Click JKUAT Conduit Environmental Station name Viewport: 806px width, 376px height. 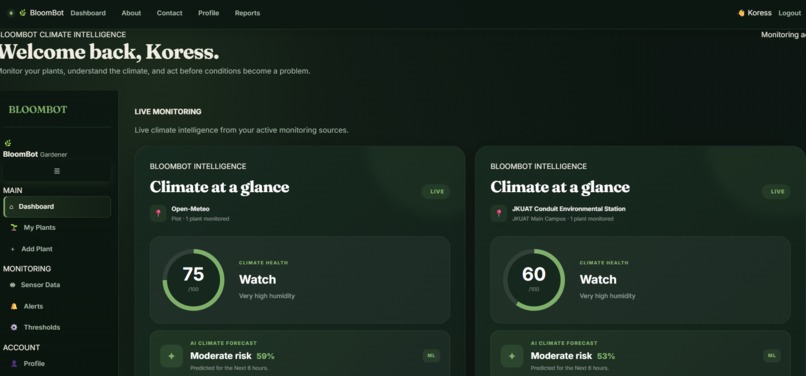pyautogui.click(x=569, y=209)
